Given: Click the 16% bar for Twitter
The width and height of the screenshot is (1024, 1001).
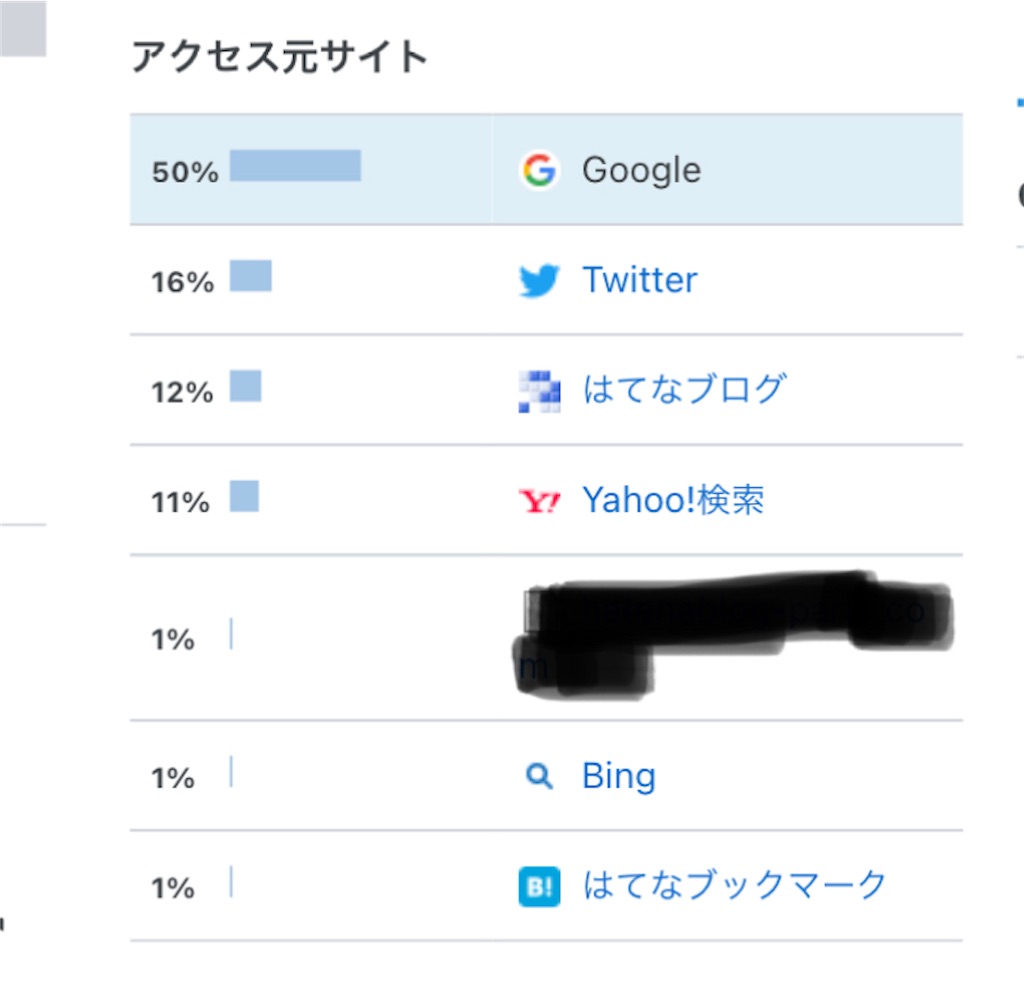Looking at the screenshot, I should point(251,276).
